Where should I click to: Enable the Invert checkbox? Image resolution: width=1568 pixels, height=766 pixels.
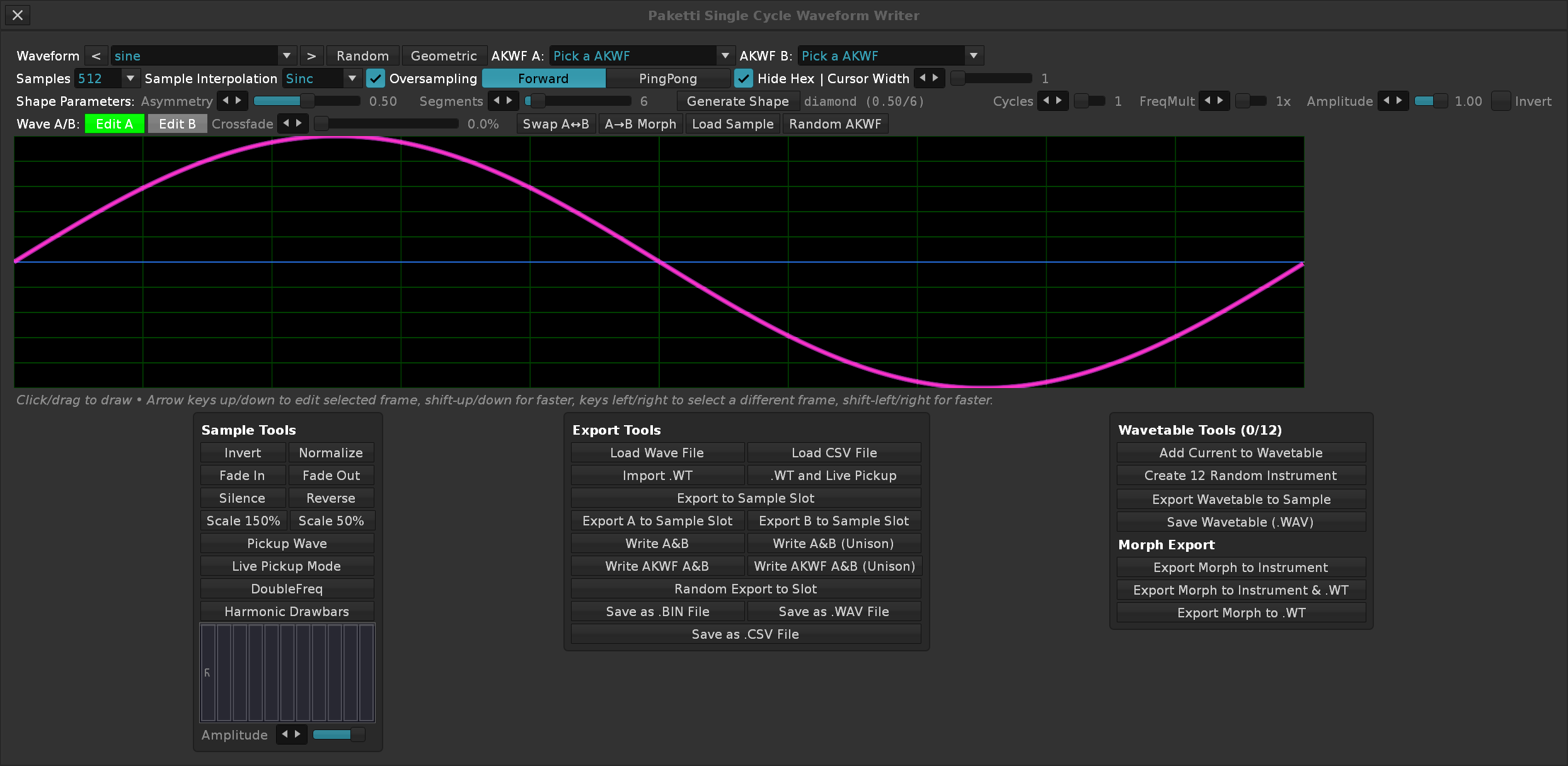pos(1501,101)
